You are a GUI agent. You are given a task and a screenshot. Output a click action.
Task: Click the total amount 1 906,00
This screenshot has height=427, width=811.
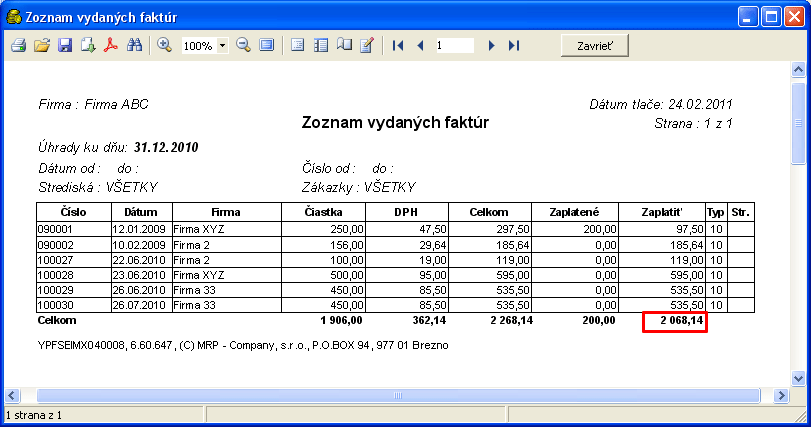tap(341, 321)
